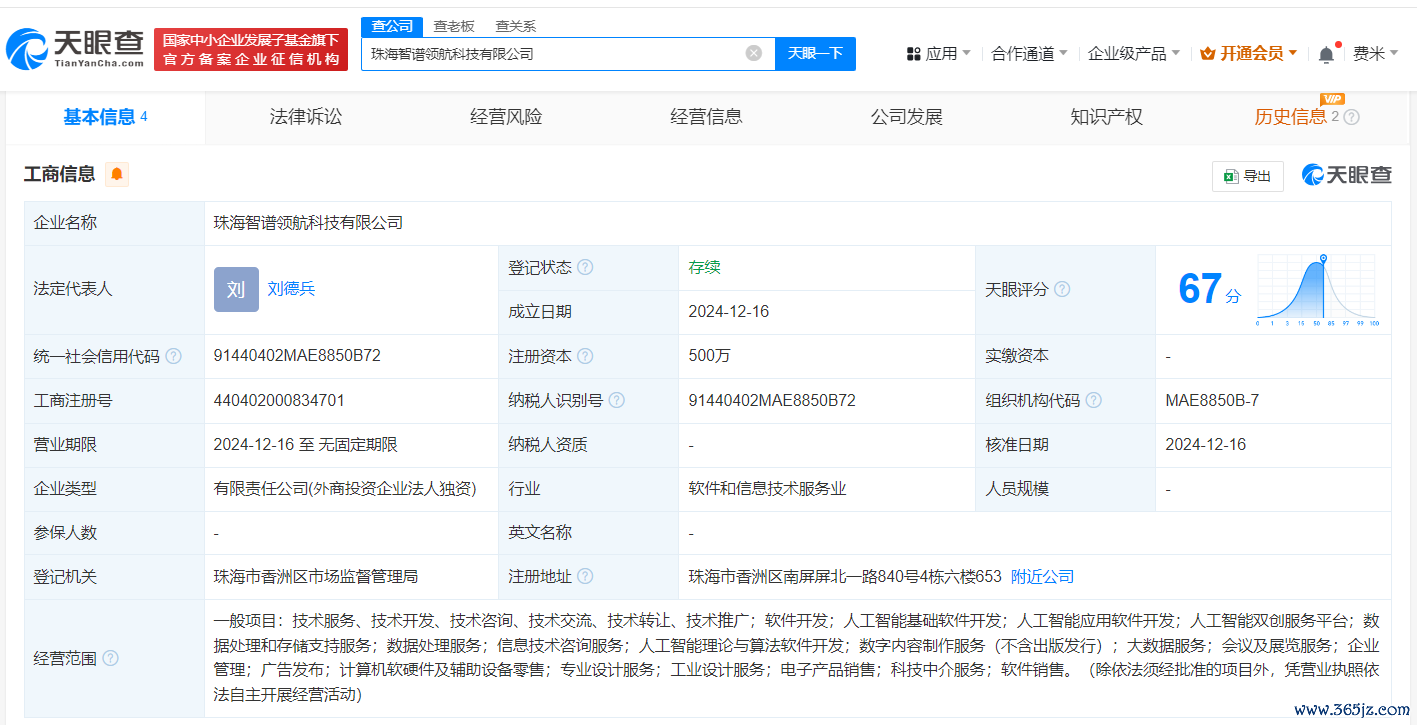
Task: Expand the 应用 dropdown menu
Action: coord(938,53)
